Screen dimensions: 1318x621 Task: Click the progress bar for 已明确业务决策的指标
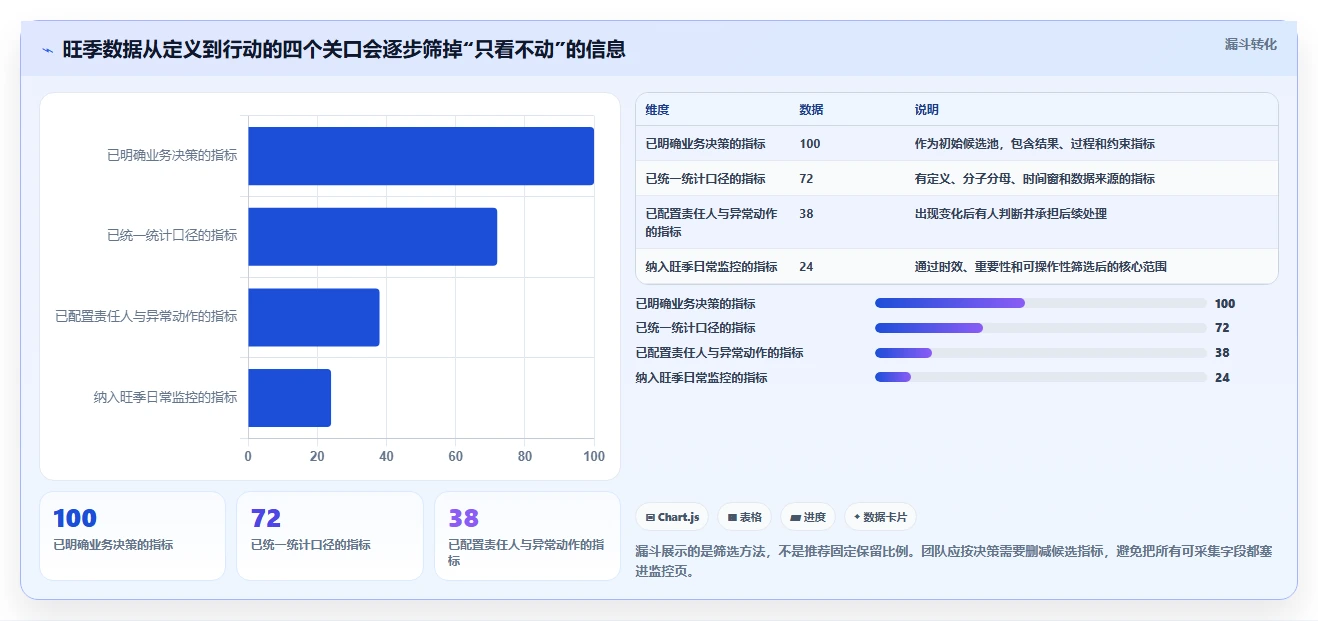pos(1040,303)
